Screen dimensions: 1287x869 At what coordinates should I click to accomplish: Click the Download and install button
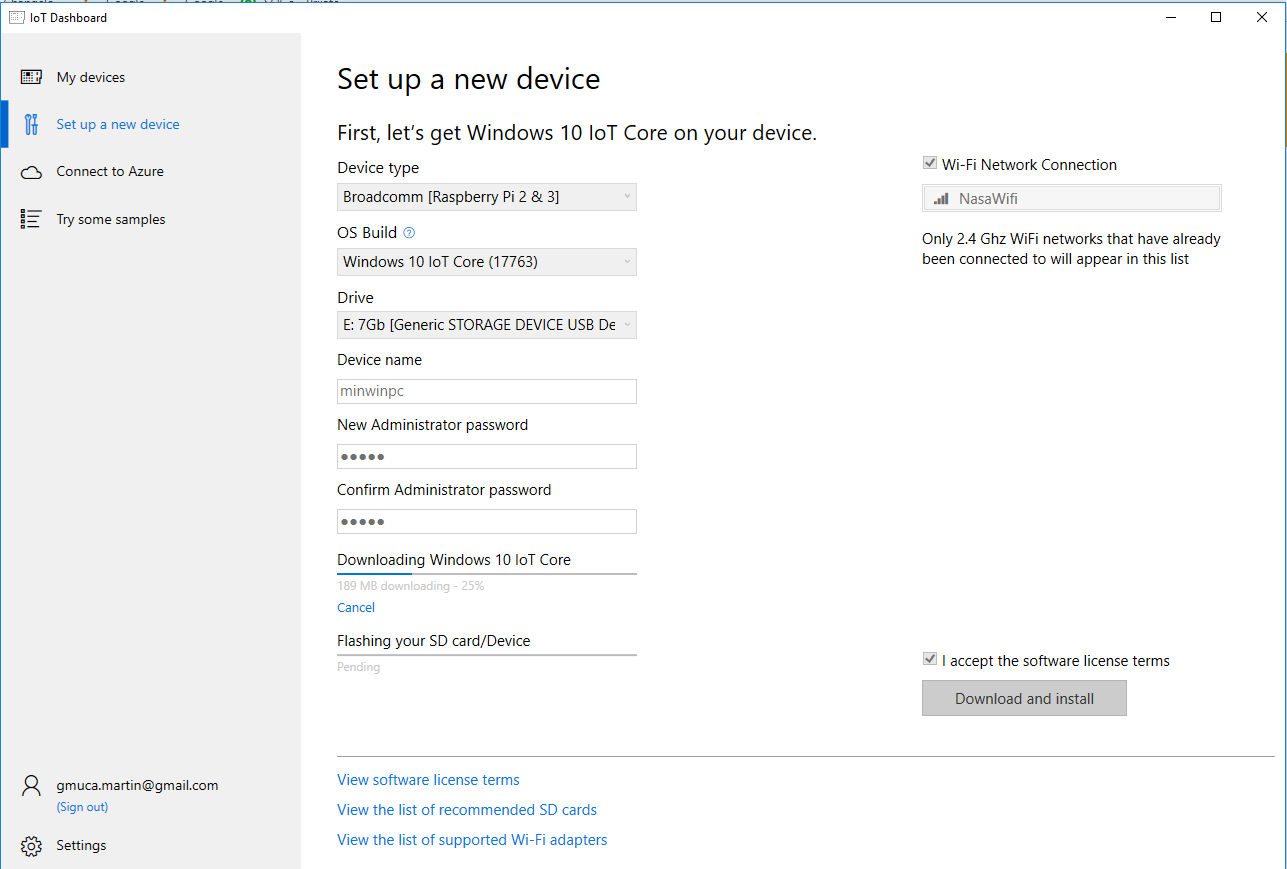coord(1024,698)
